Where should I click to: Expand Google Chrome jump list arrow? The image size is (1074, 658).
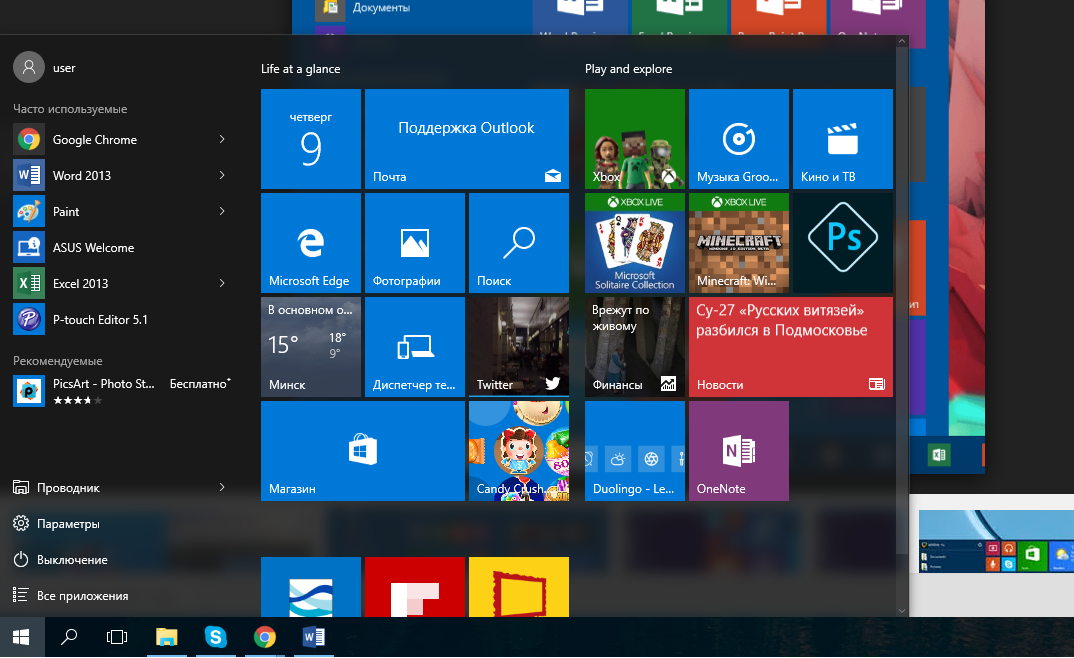(222, 139)
